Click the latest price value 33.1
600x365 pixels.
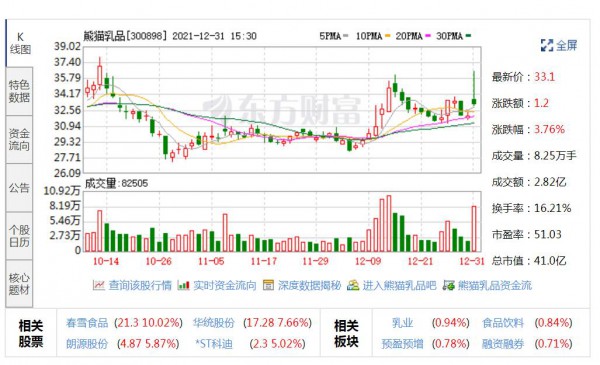(x=544, y=77)
